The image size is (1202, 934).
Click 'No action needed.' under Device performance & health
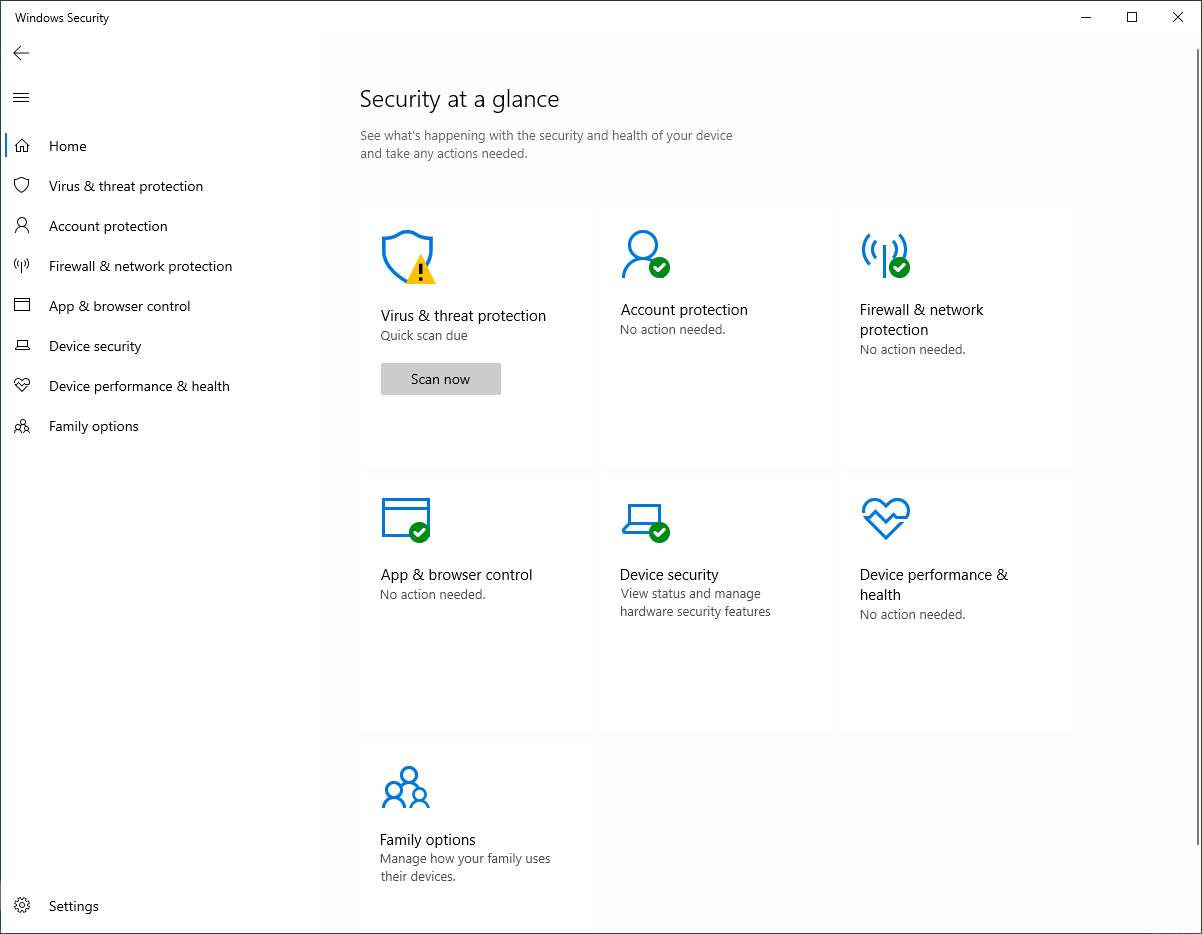(x=913, y=615)
